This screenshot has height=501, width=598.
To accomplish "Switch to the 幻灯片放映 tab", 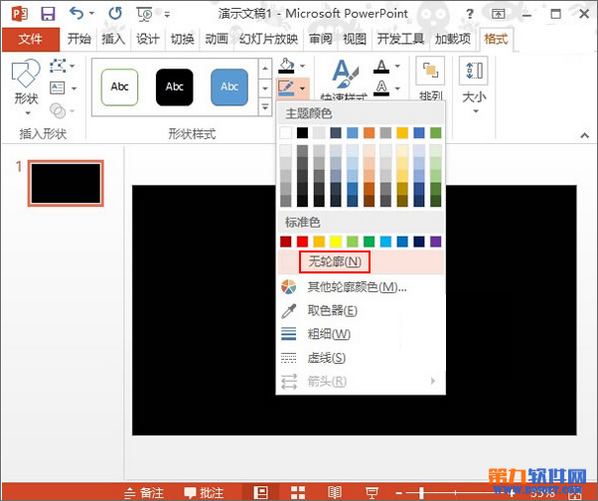I will point(268,39).
